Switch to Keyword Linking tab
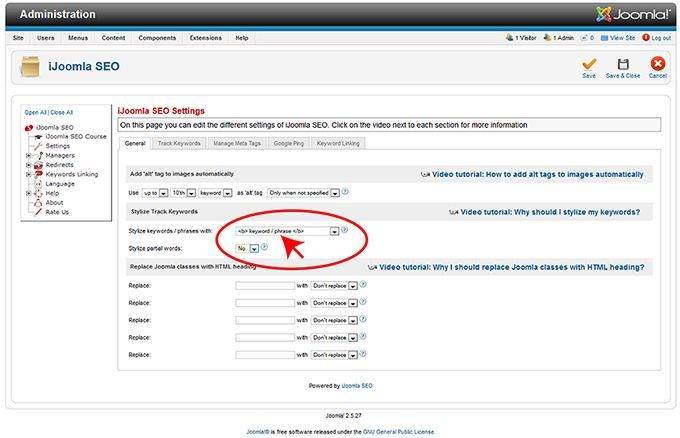 point(338,144)
